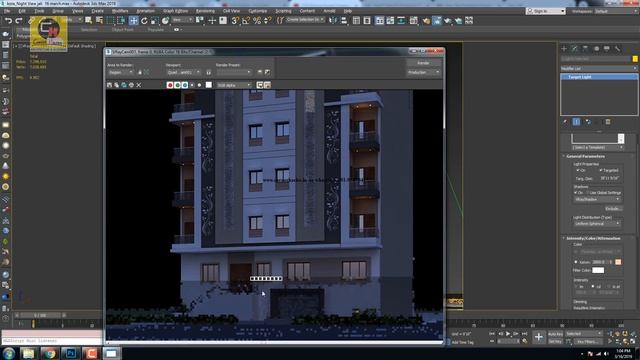Select the cd intensity radio button
Image resolution: width=640 pixels, height=360 pixels.
click(x=593, y=287)
